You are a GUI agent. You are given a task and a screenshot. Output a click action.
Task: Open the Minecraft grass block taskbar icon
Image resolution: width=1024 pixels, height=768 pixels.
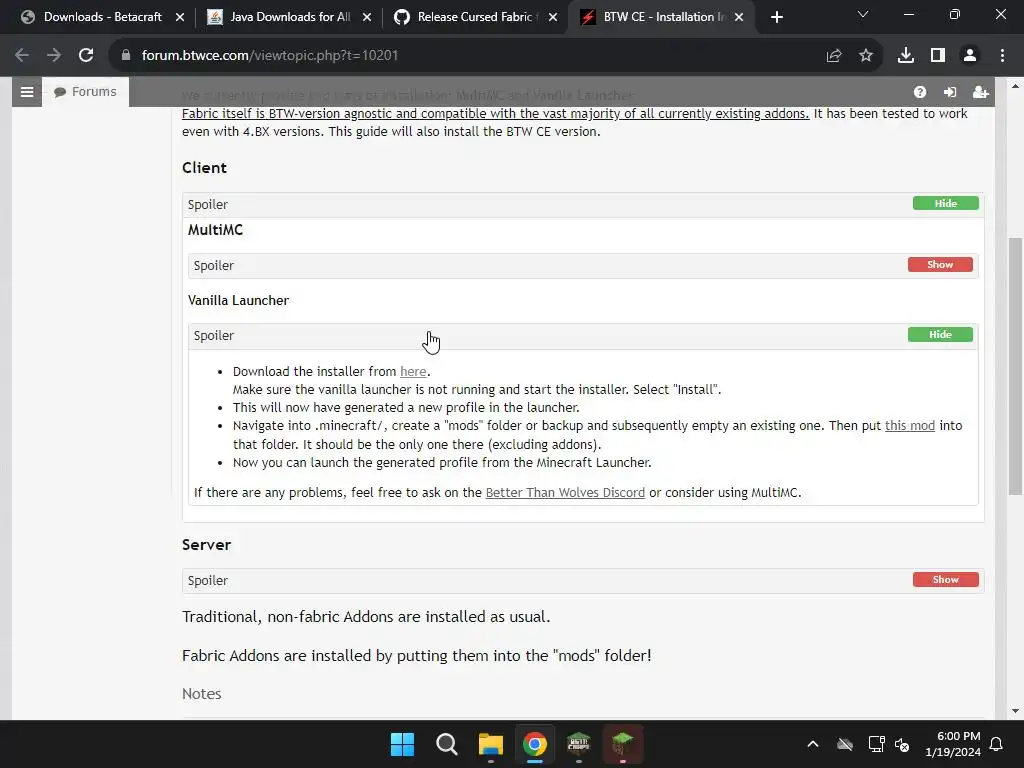(622, 744)
